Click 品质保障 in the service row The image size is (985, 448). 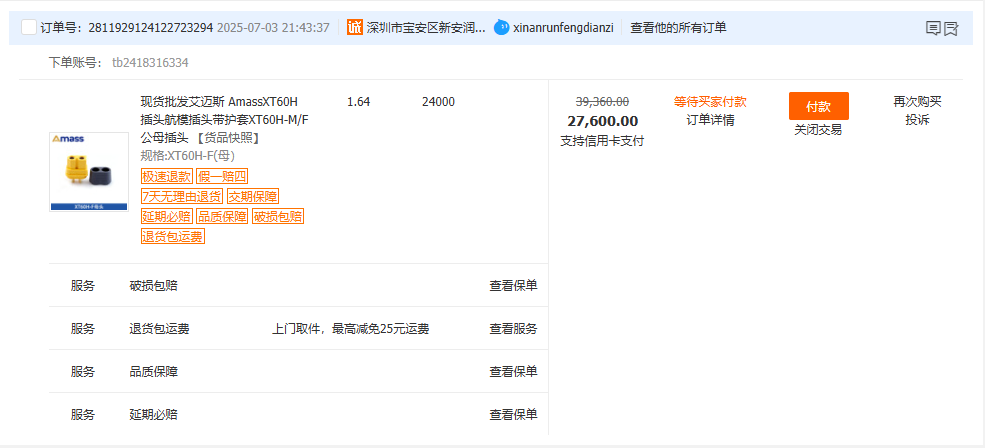(x=153, y=371)
